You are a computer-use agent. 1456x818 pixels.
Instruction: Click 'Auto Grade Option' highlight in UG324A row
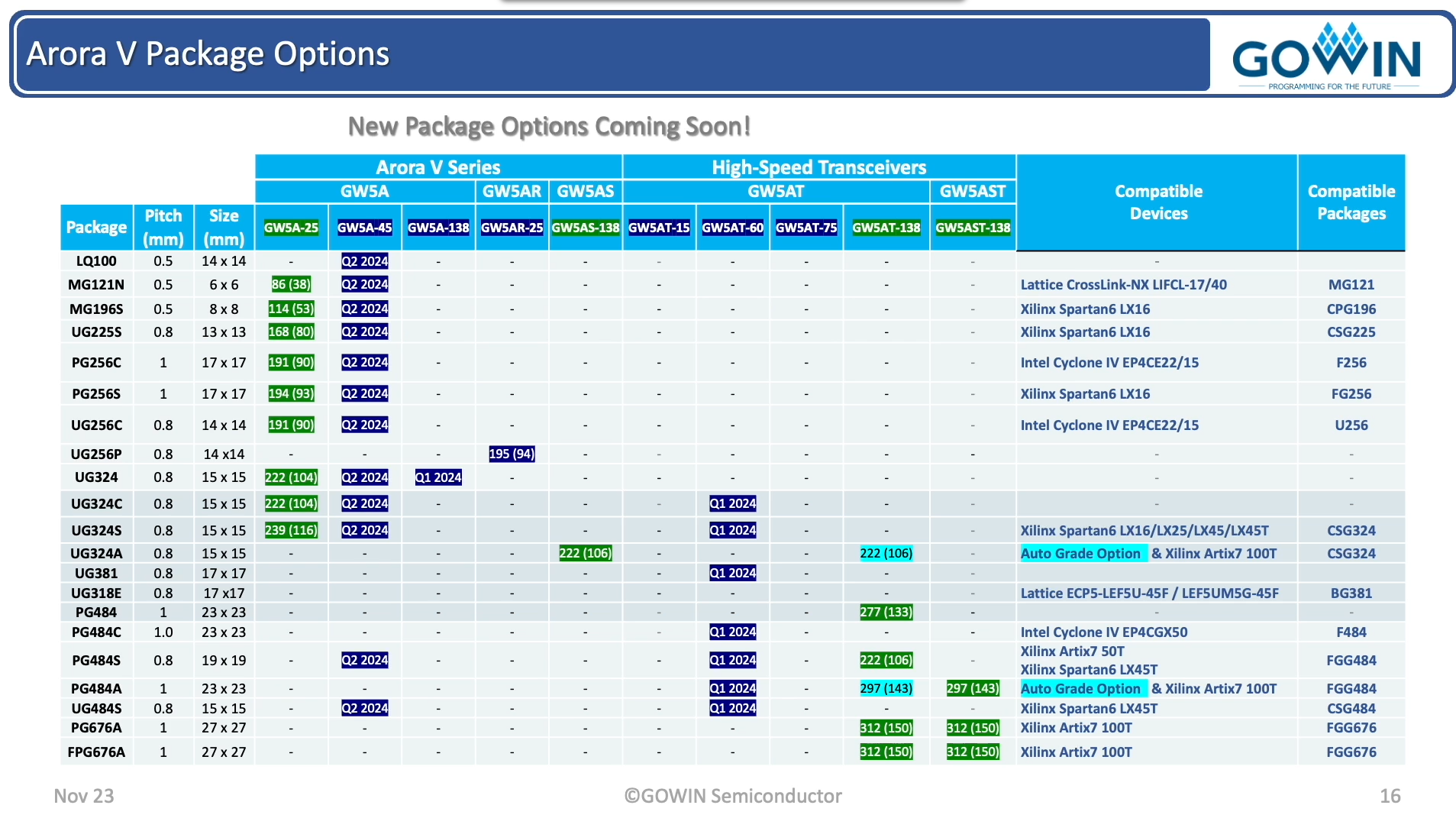coord(1083,554)
